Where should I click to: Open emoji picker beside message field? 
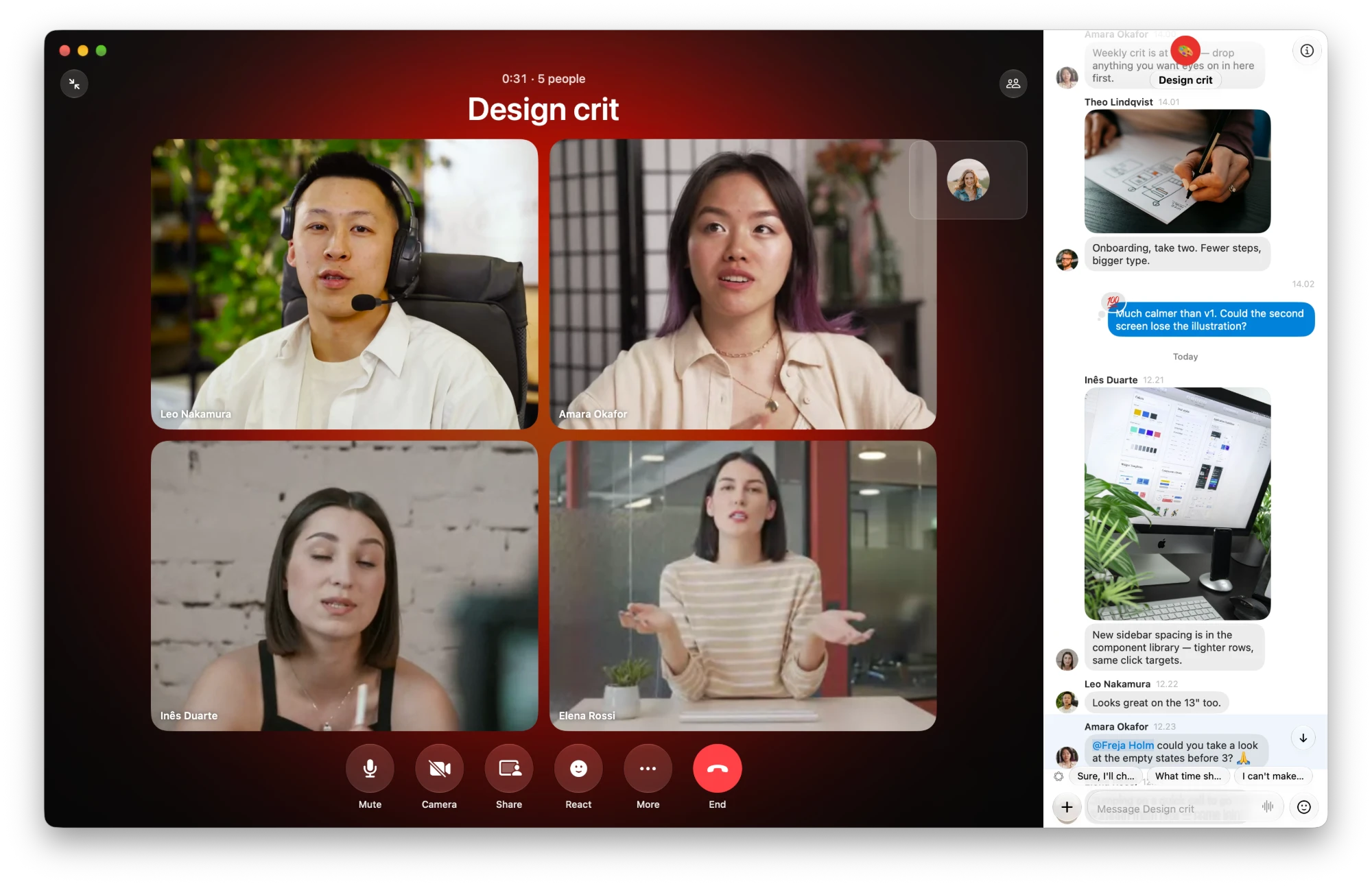1304,807
